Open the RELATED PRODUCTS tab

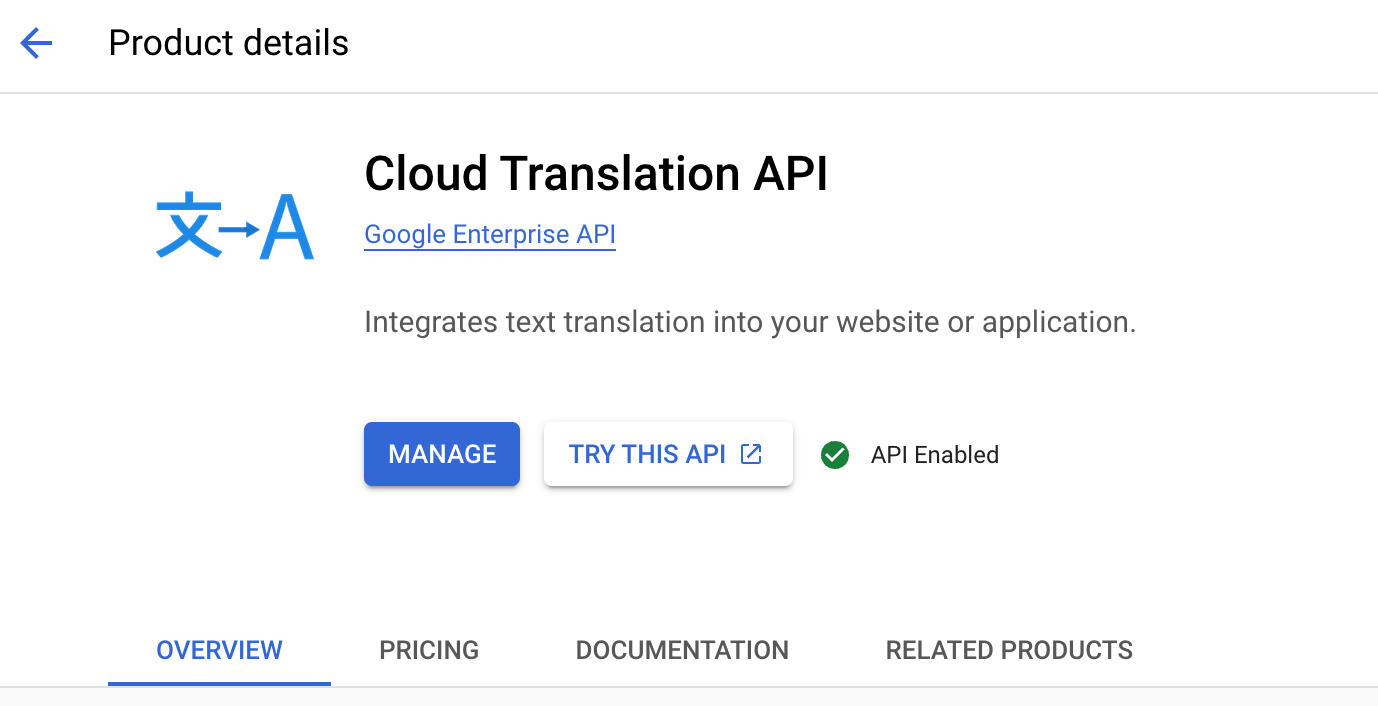pos(1009,650)
